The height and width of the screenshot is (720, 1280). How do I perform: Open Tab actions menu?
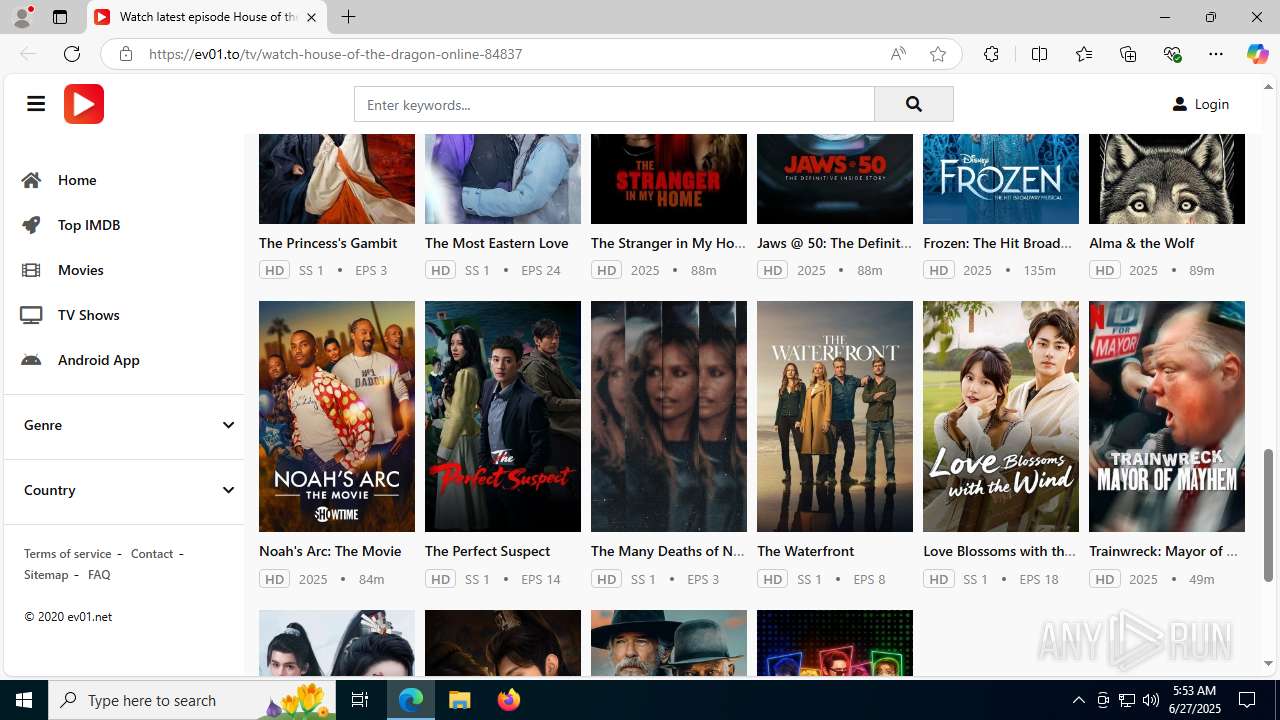point(60,17)
